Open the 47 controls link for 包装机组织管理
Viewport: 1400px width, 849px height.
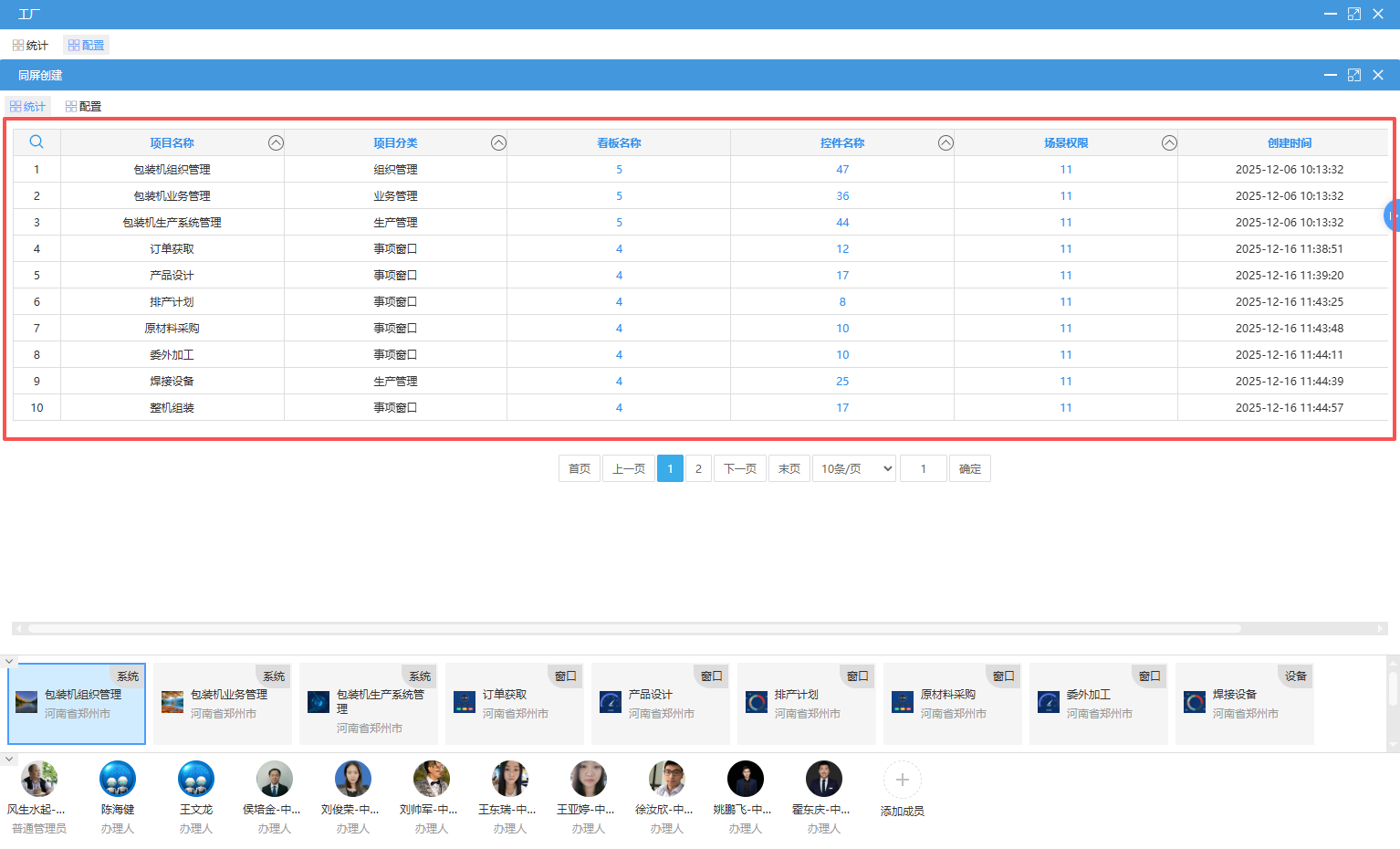tap(842, 170)
